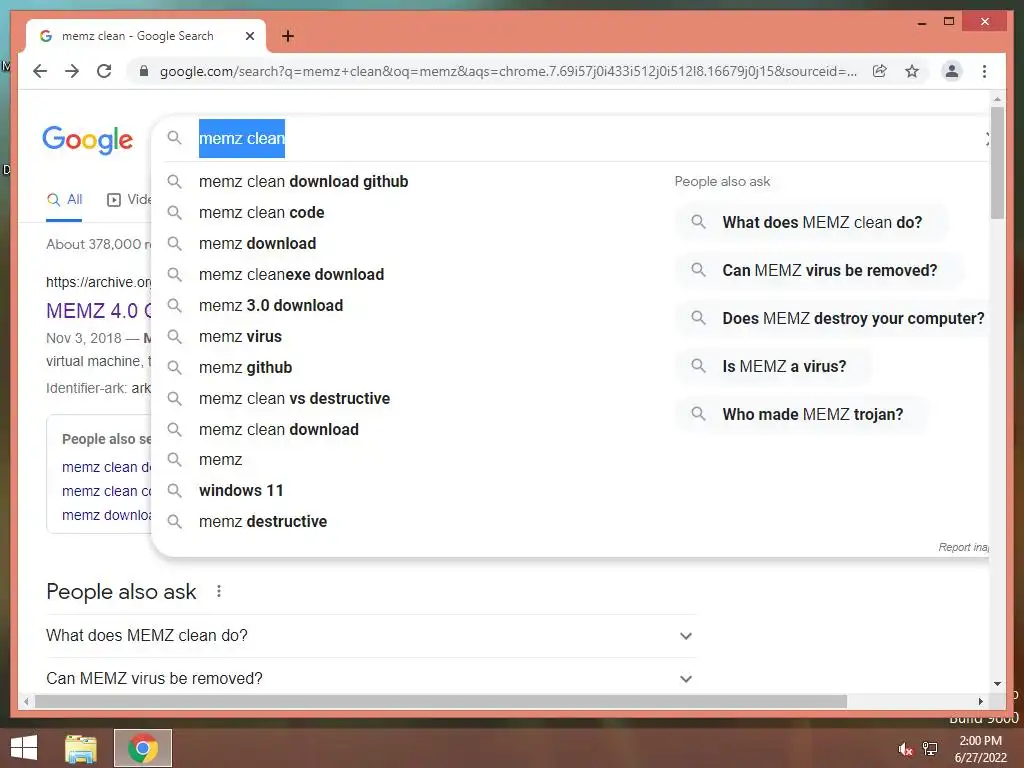Go to Google logo homepage
1024x768 pixels.
coord(88,140)
